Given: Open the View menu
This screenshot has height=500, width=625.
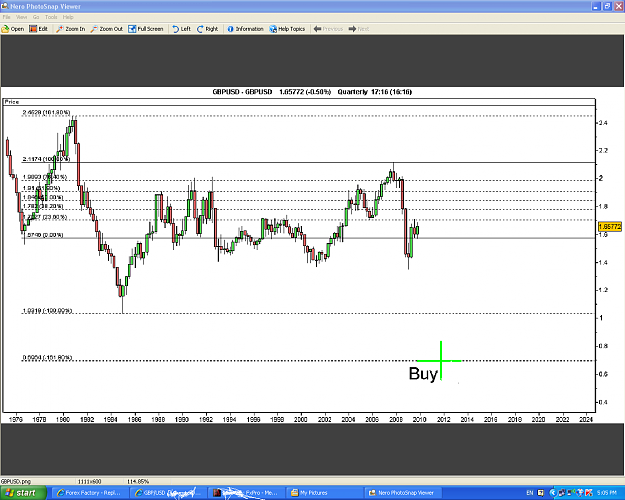Looking at the screenshot, I should click(22, 17).
